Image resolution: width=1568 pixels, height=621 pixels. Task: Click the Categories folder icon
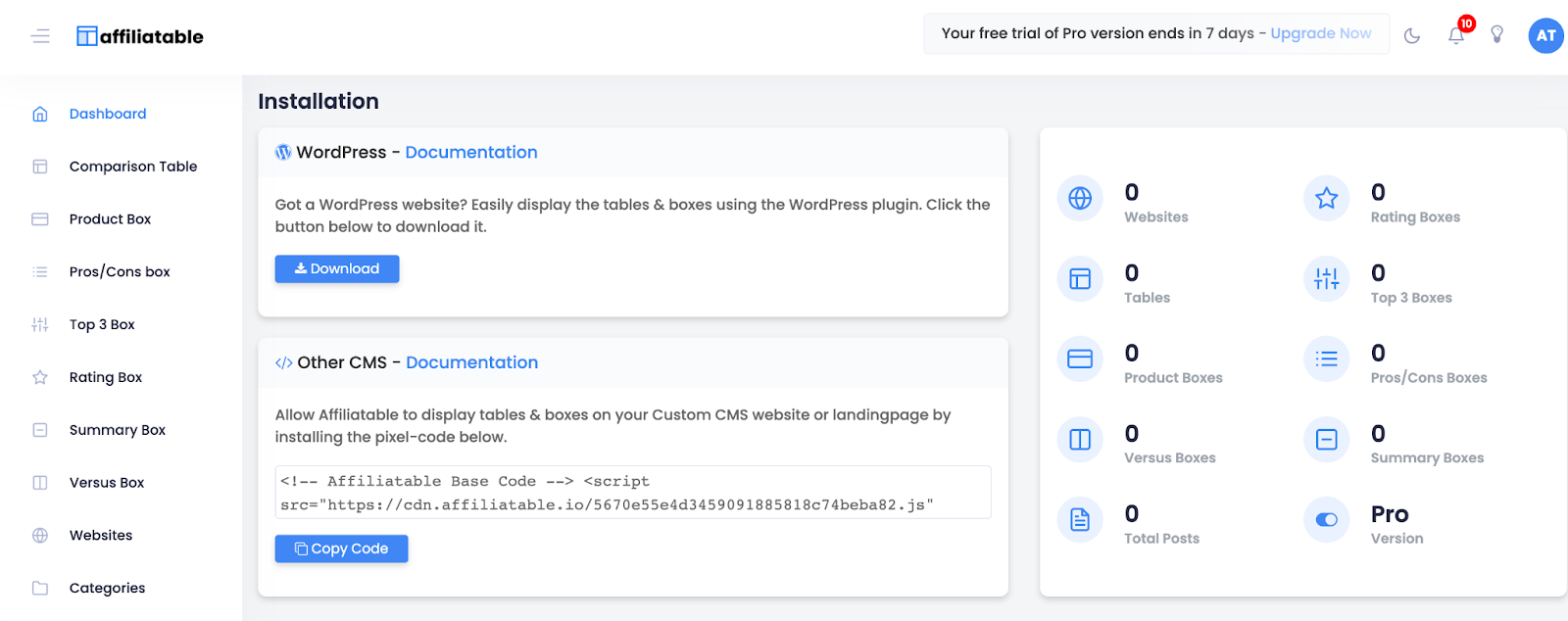click(x=40, y=588)
